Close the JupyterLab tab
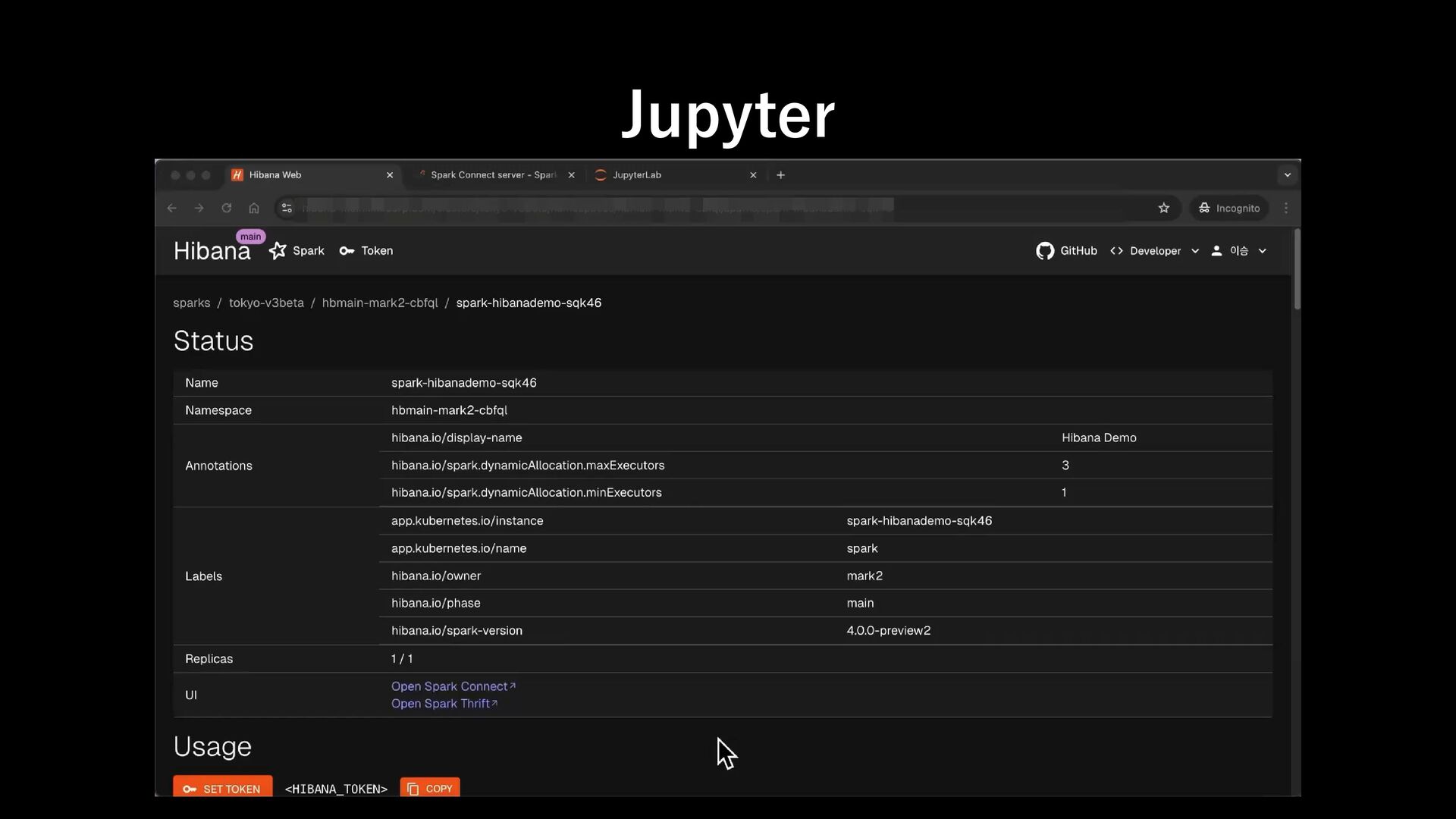The width and height of the screenshot is (1456, 819). 753,175
